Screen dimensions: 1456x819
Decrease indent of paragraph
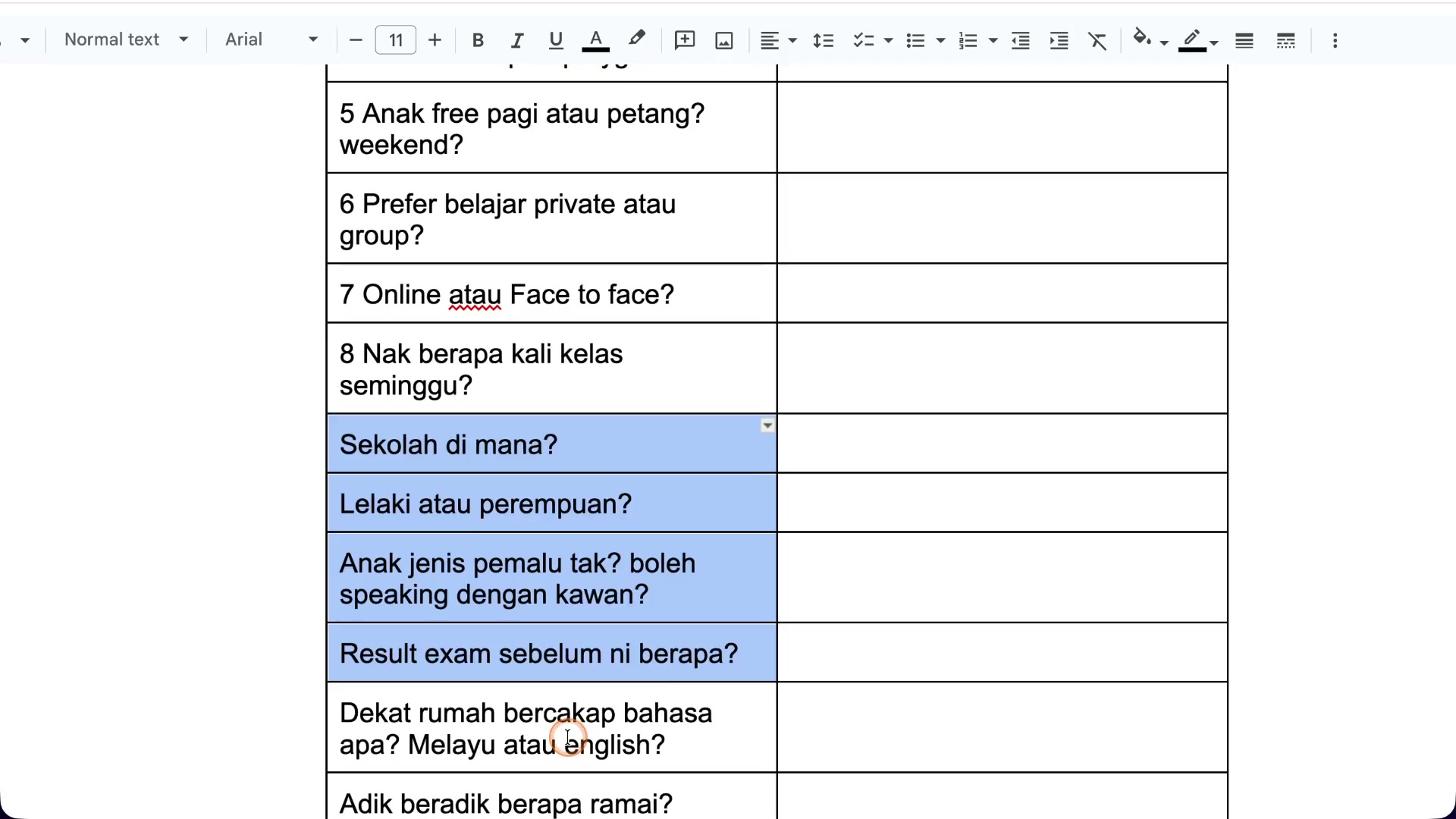click(1021, 40)
